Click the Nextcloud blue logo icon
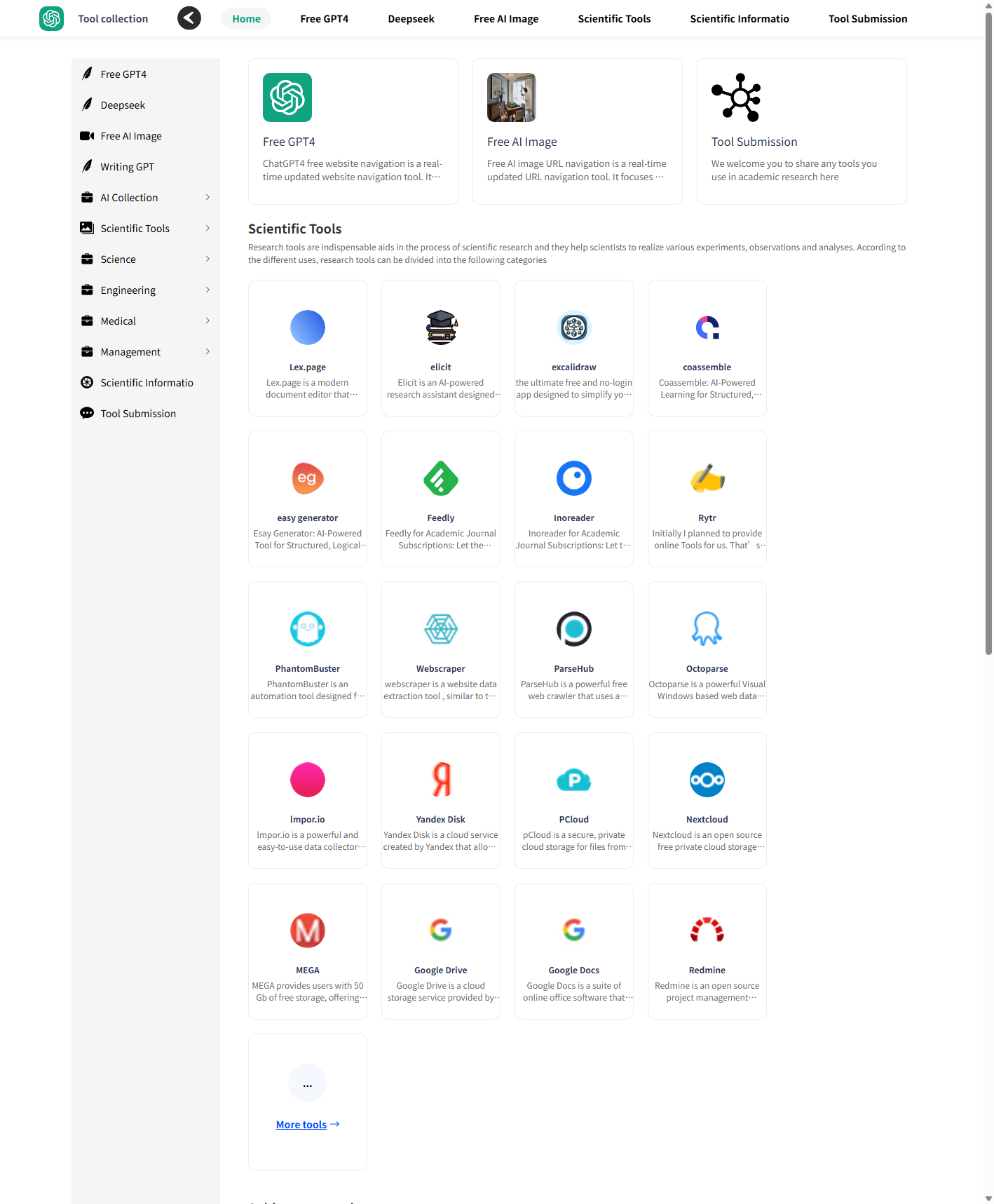 tap(707, 780)
